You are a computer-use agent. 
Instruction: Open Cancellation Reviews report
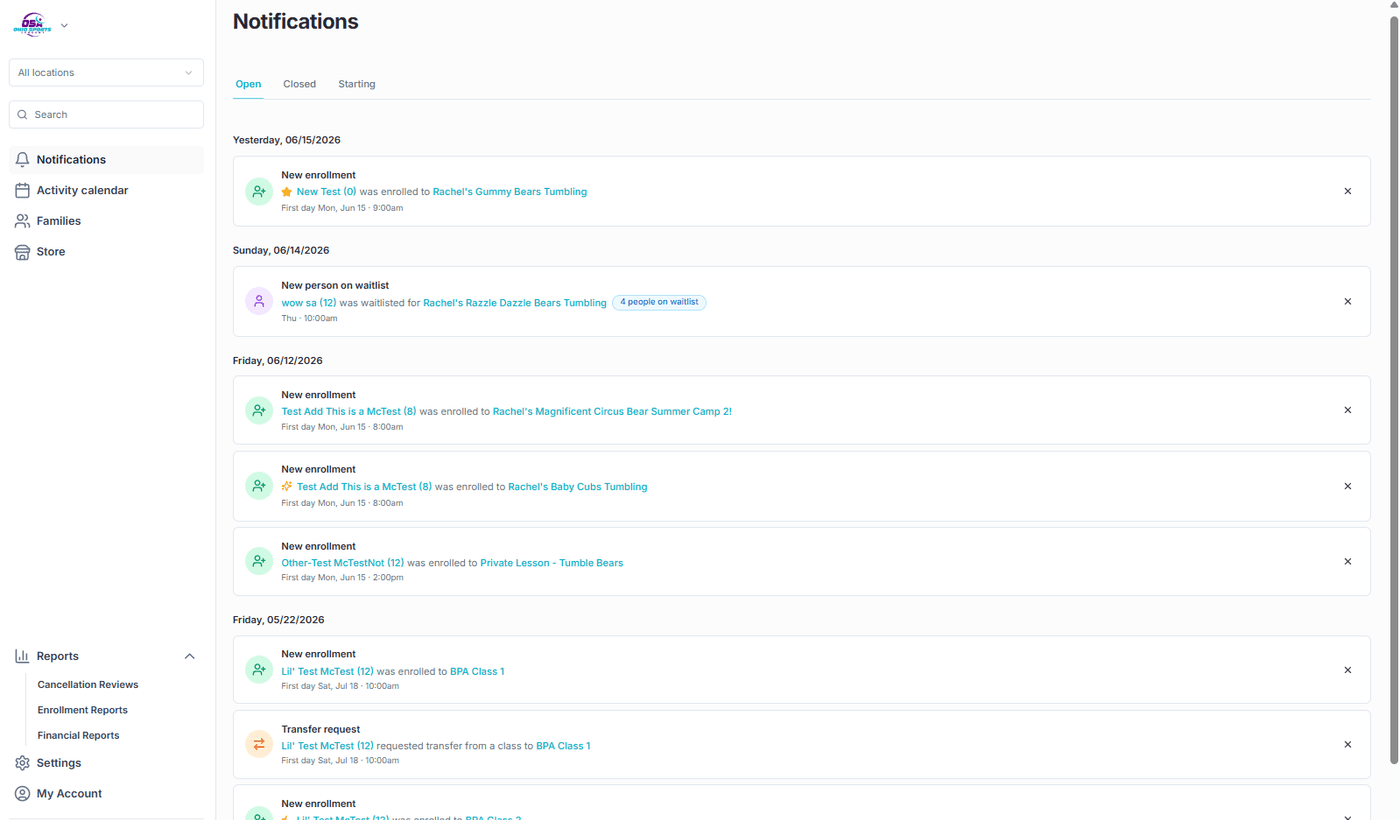[88, 685]
